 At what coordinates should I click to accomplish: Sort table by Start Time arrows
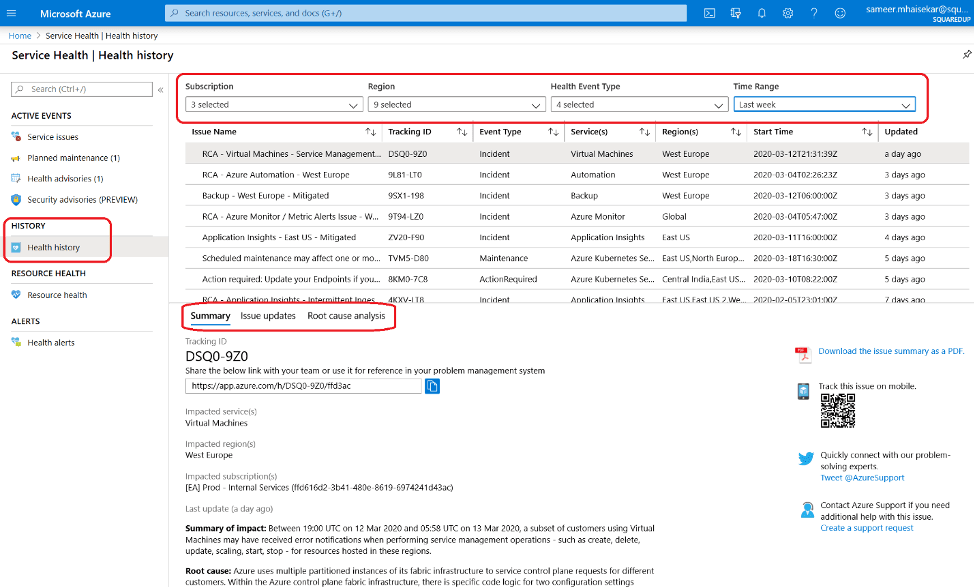tap(867, 132)
